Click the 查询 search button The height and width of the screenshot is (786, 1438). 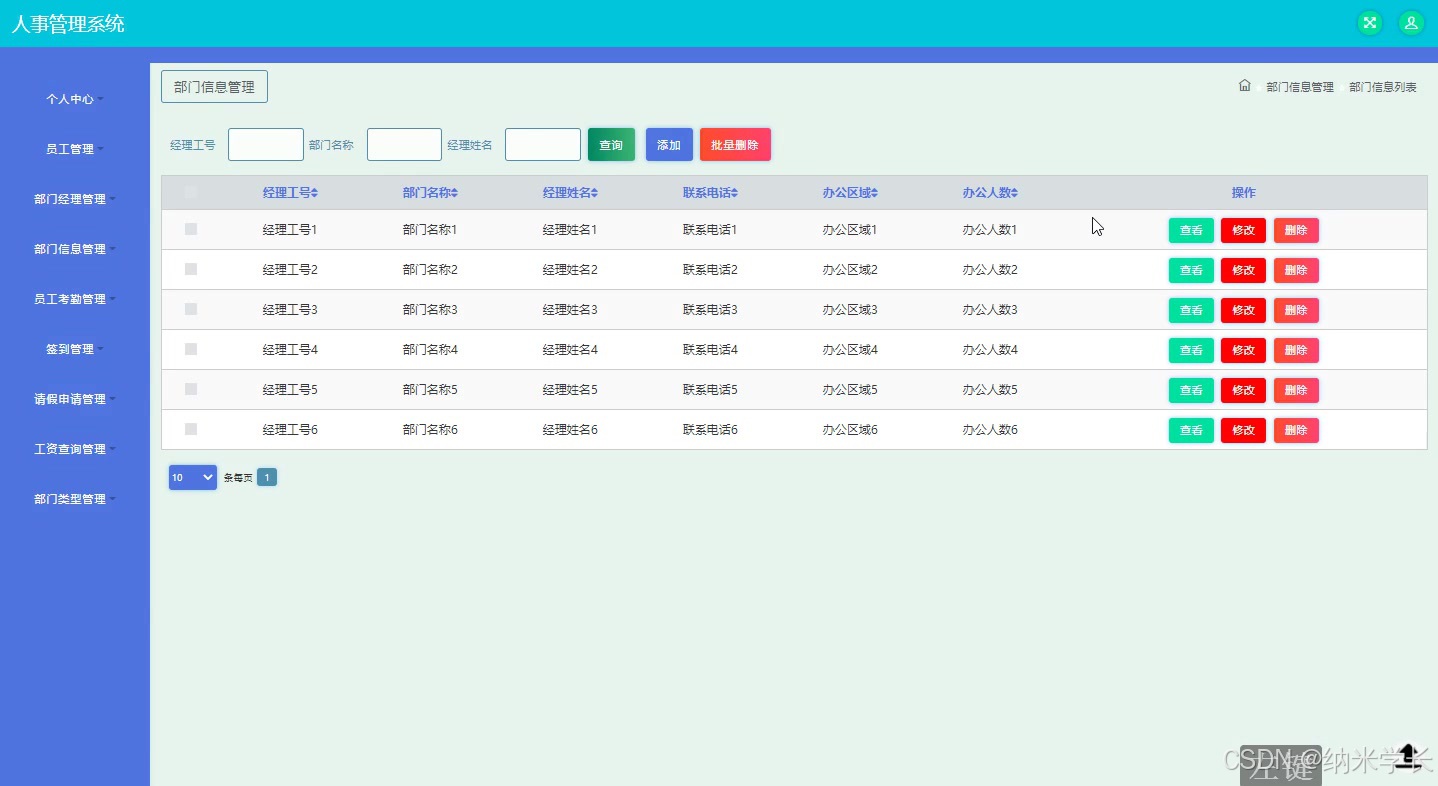coord(611,144)
